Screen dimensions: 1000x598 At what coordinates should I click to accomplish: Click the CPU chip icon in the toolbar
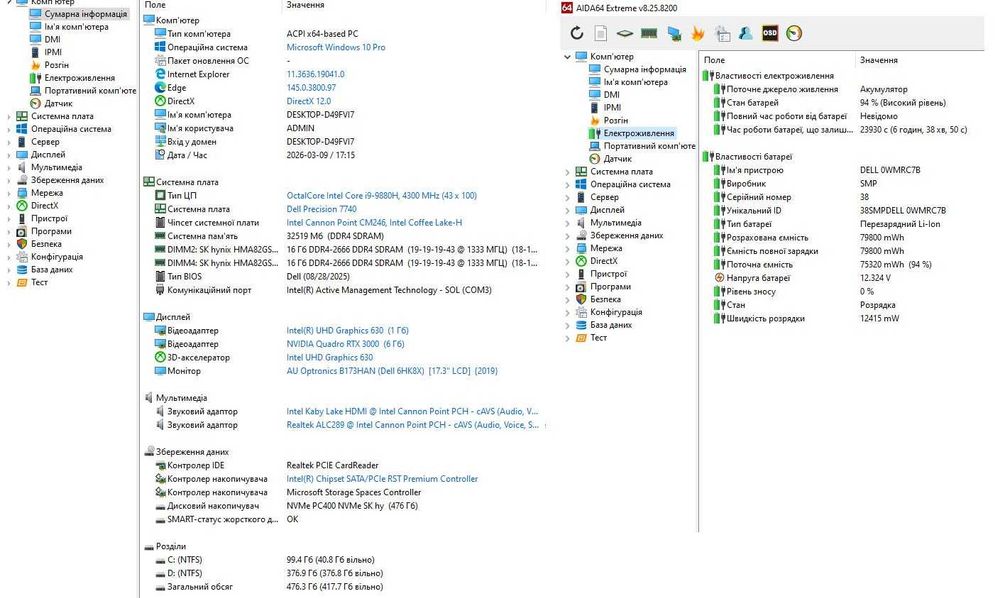click(624, 33)
